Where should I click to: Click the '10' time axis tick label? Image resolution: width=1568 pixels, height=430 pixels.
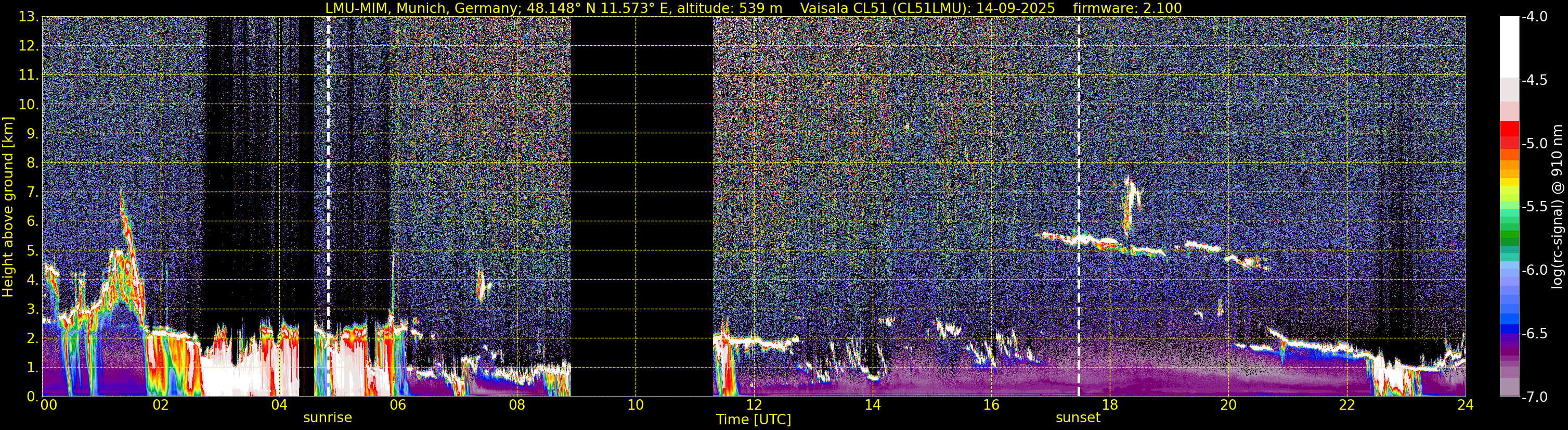[636, 405]
